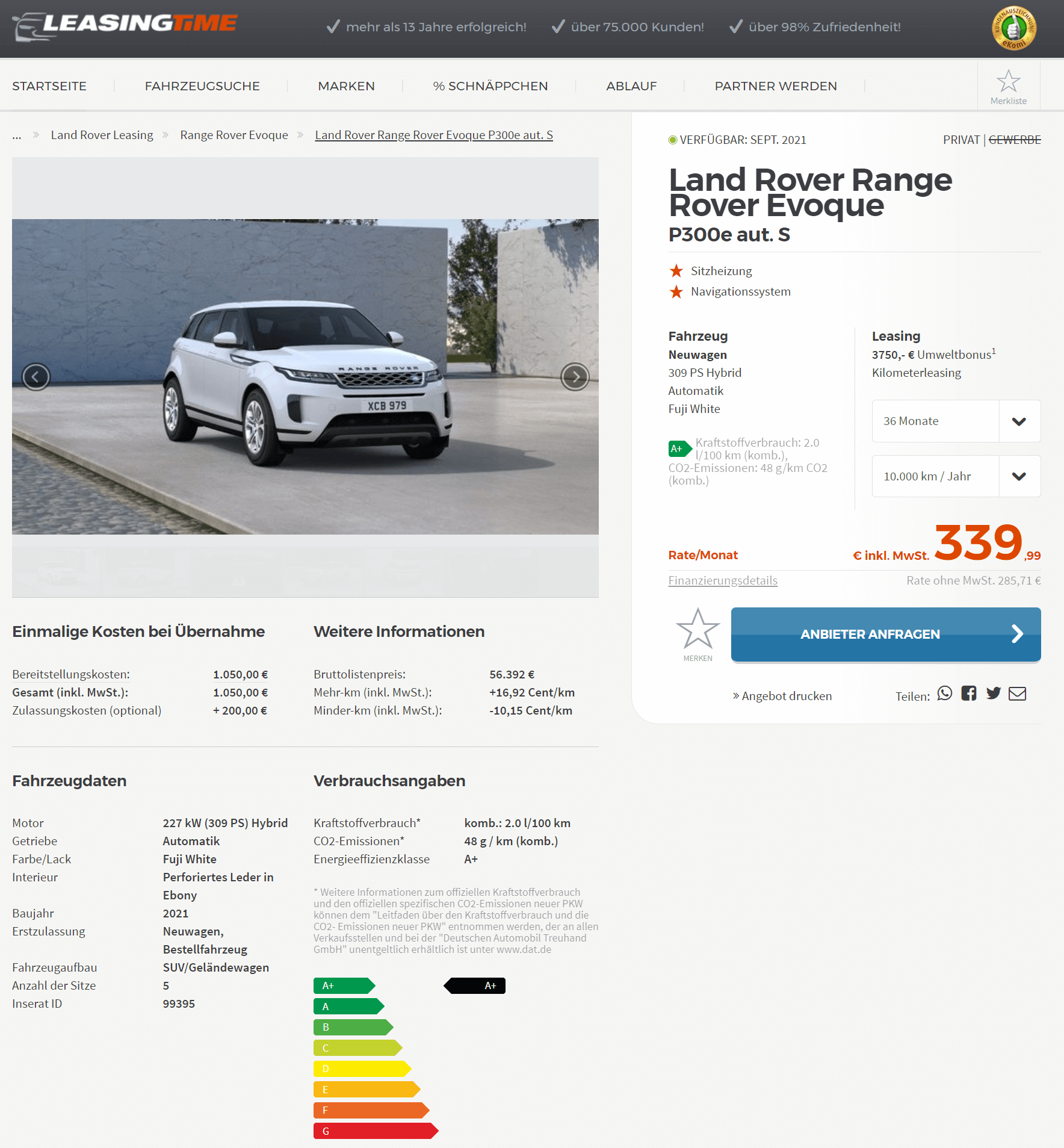
Task: Click the orange E efficiency class bar
Action: click(x=367, y=1089)
